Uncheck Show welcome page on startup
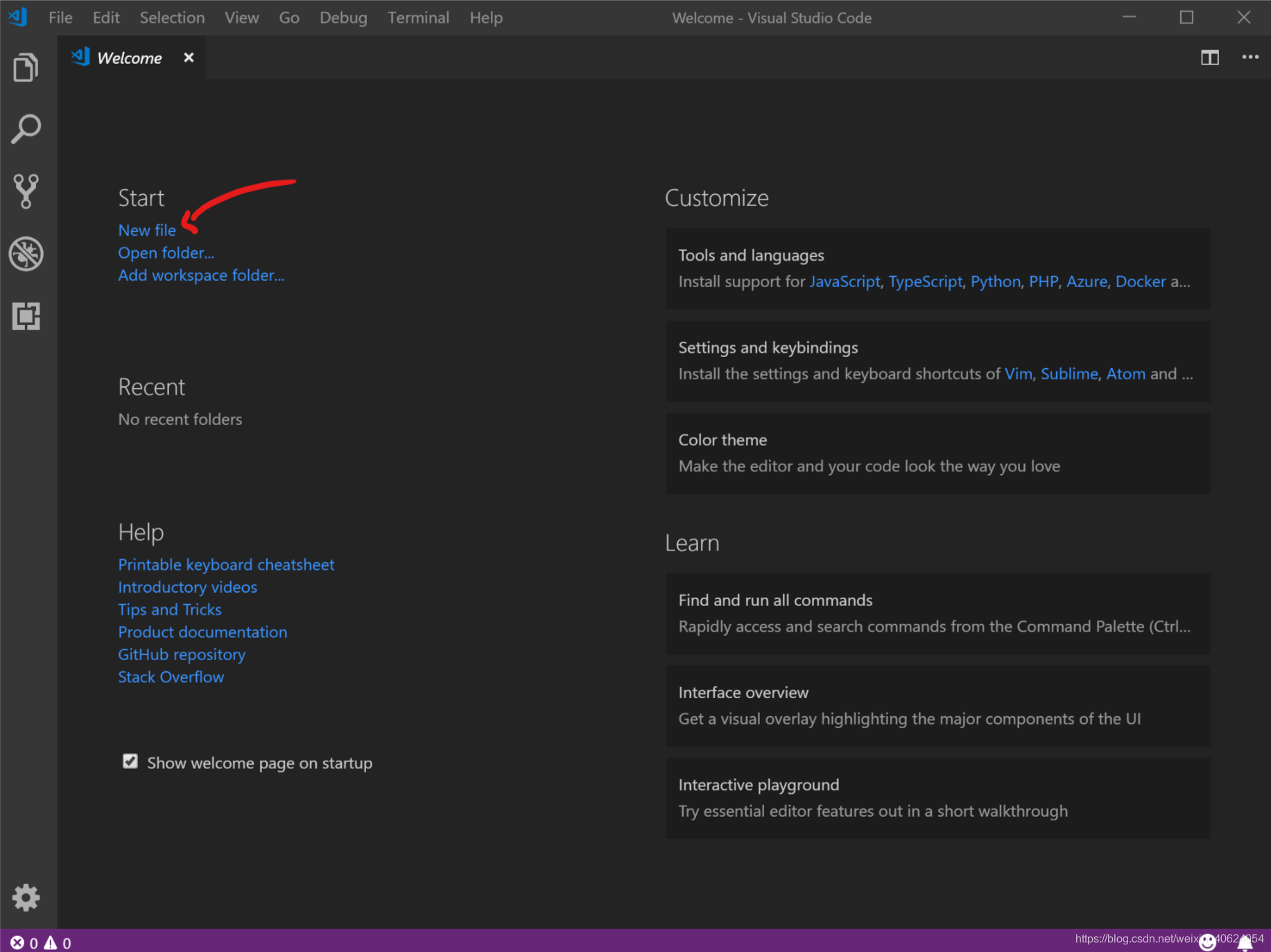This screenshot has height=952, width=1271. coord(130,761)
